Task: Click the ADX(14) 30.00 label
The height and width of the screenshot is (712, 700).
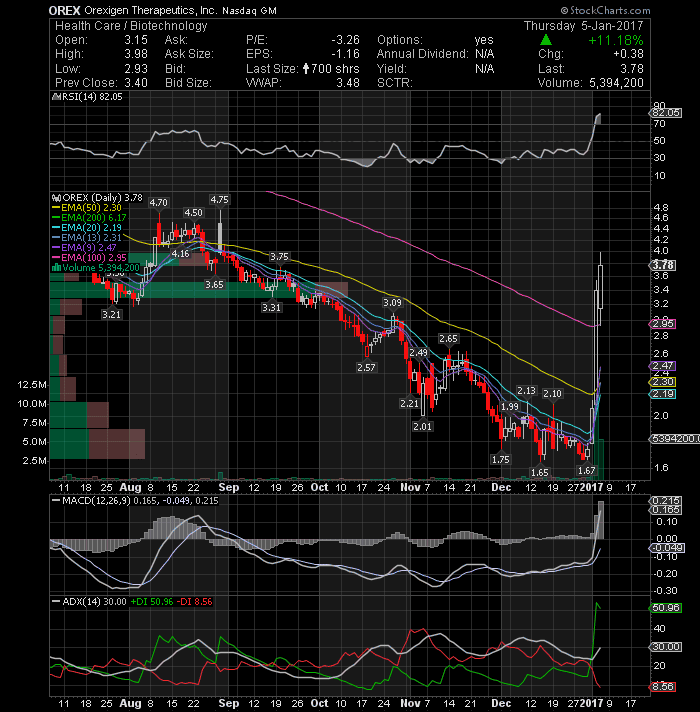Action: tap(90, 602)
